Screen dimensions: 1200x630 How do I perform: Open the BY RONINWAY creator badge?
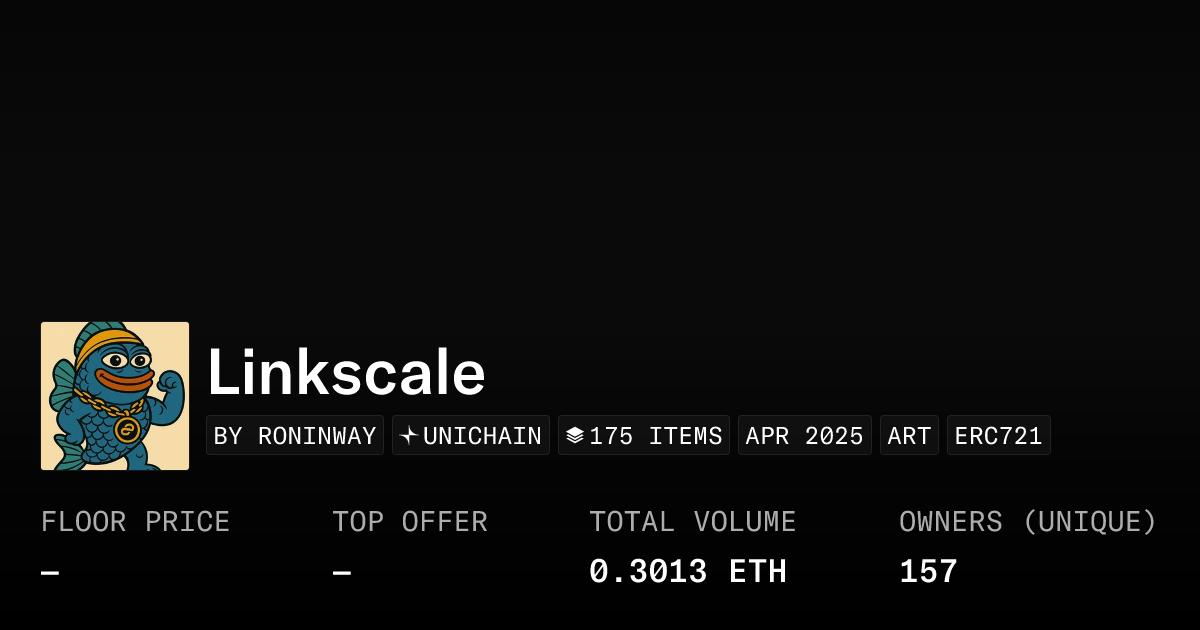(295, 436)
